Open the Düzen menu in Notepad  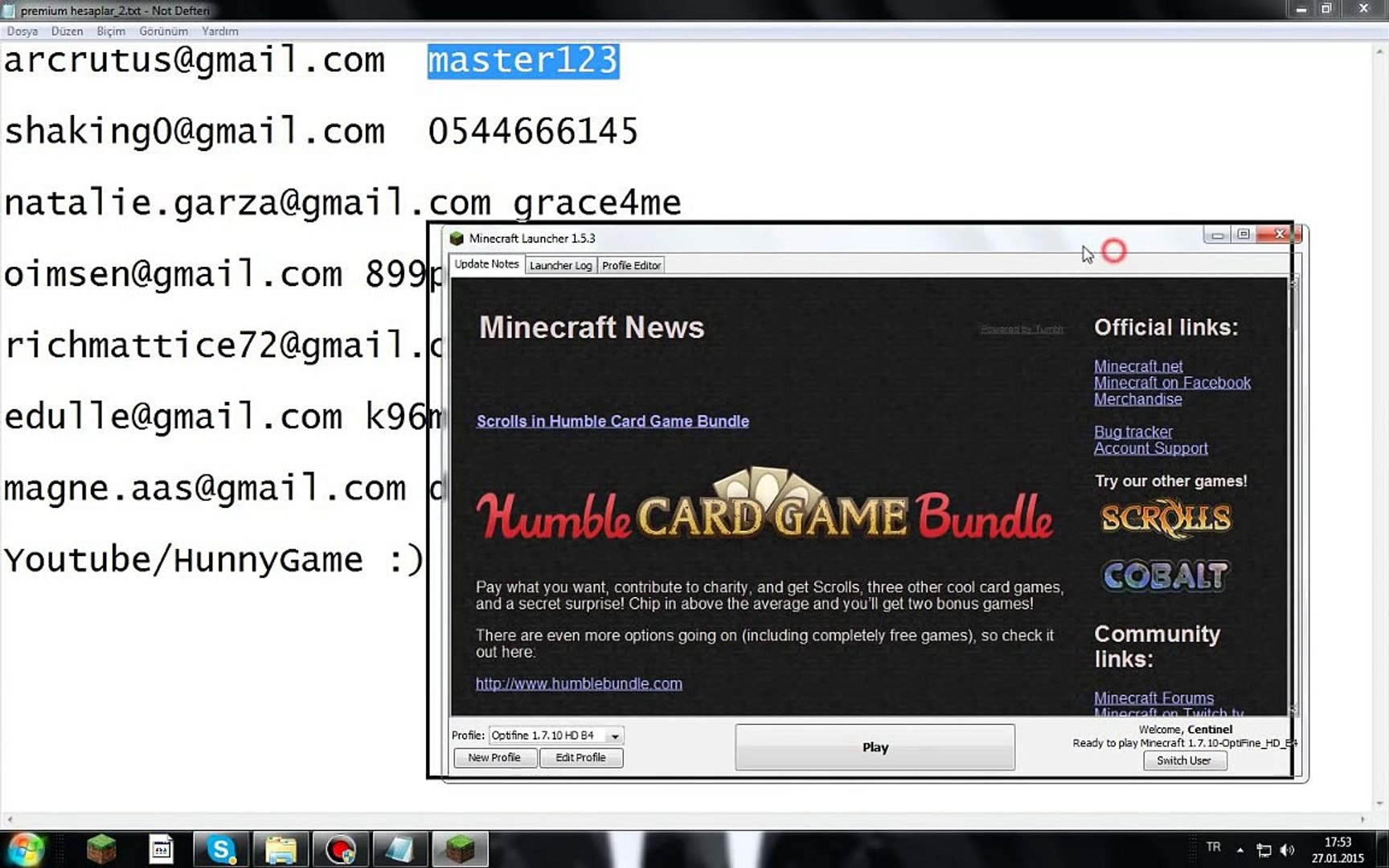click(x=67, y=31)
